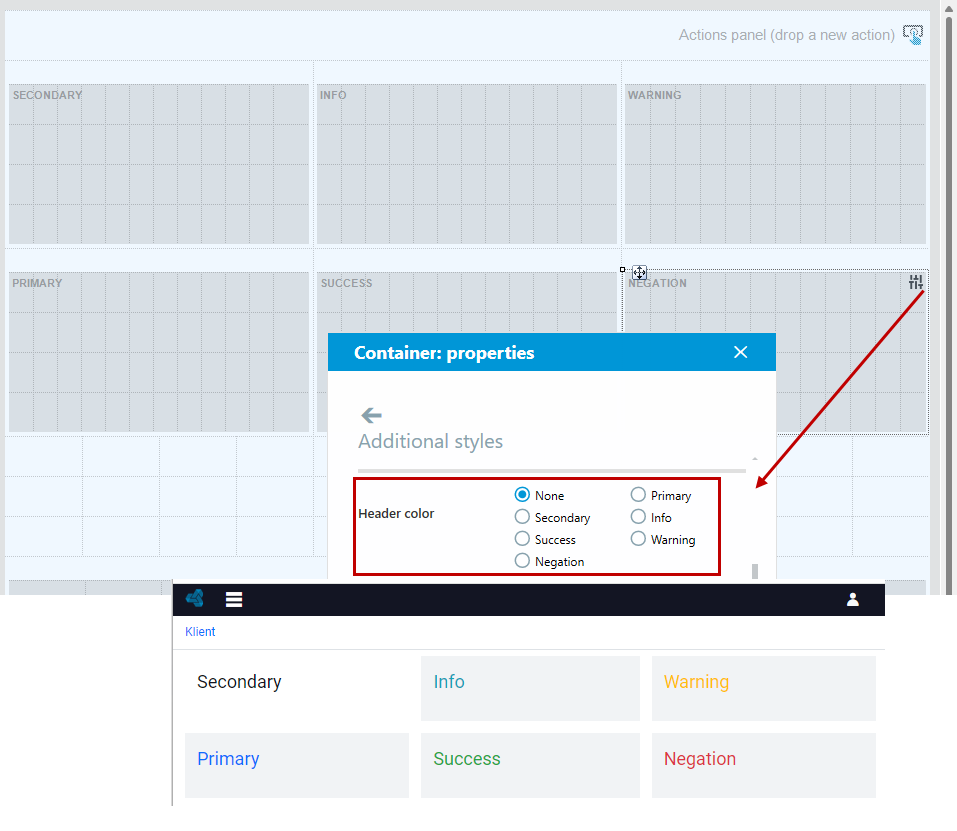Go back using the arrow above Additional styles
This screenshot has width=957, height=831.
pos(371,416)
